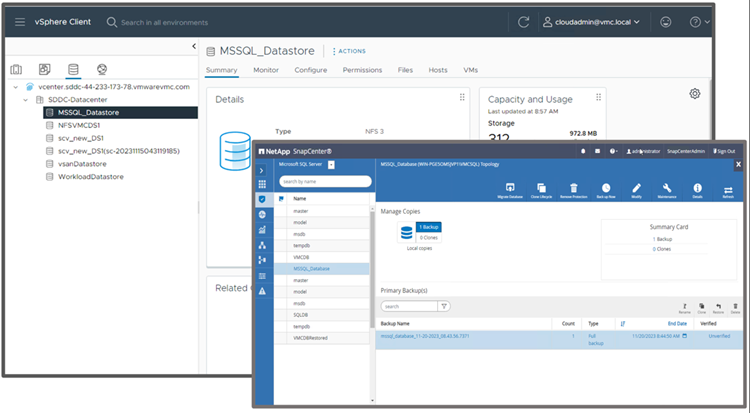The width and height of the screenshot is (750, 413).
Task: Expand the cloudadmin@vmc.local user menu
Action: pos(606,22)
